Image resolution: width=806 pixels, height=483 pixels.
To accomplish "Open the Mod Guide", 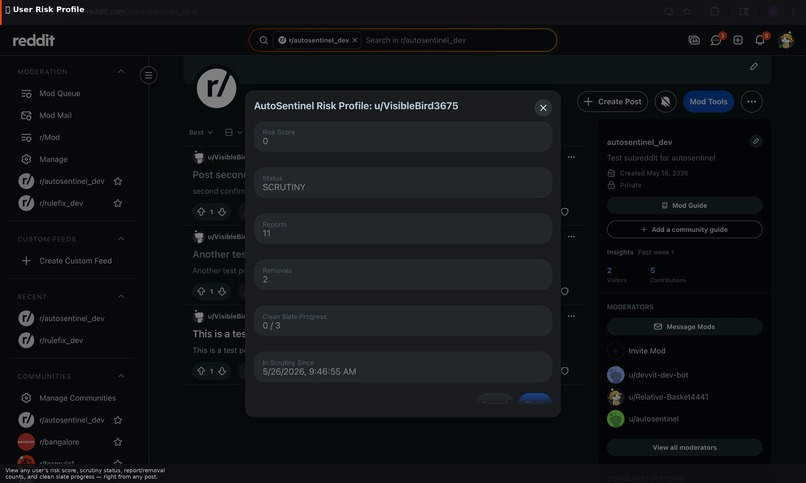I will 684,206.
